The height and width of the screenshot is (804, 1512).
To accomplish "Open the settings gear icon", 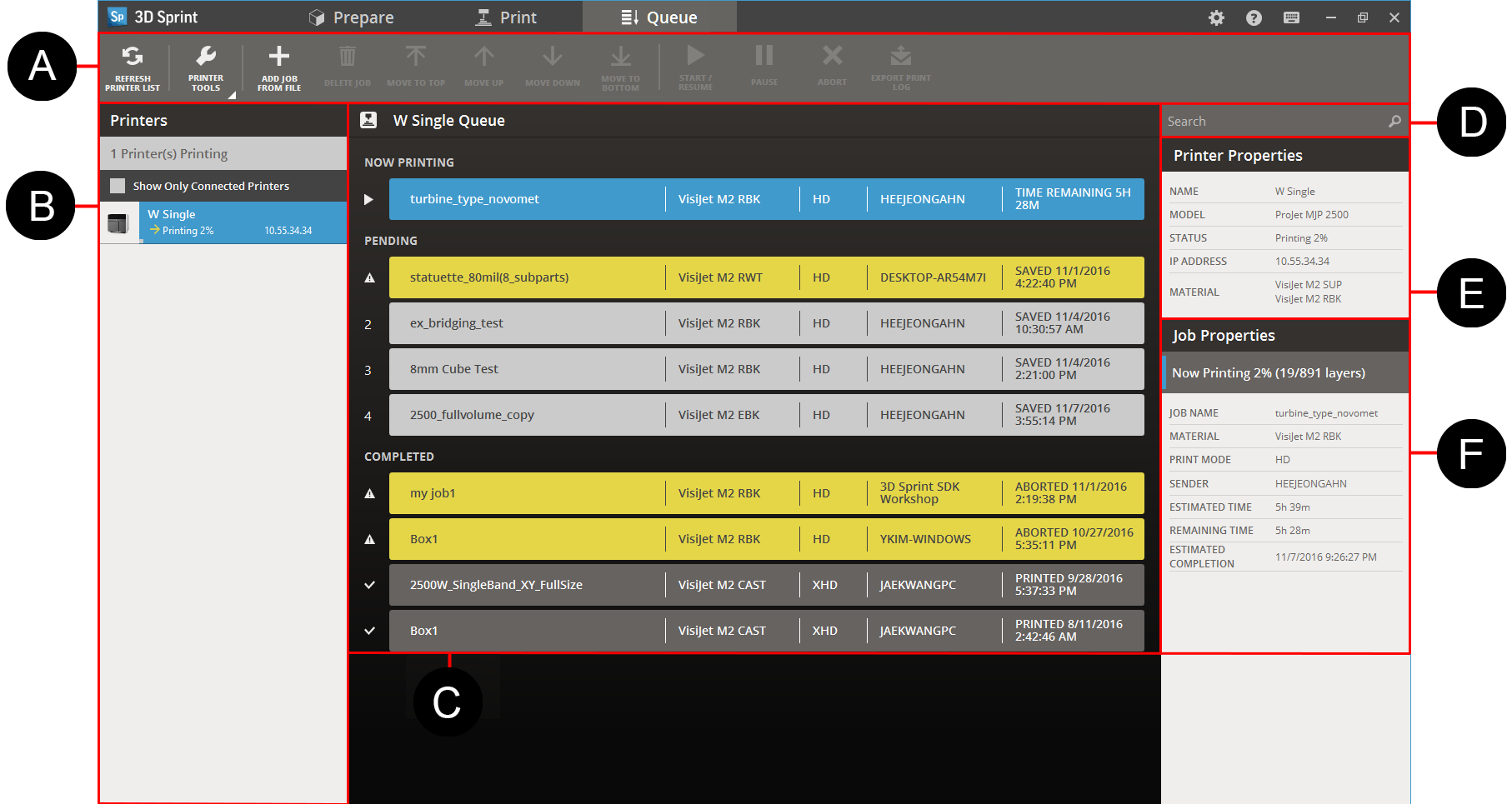I will 1216,17.
